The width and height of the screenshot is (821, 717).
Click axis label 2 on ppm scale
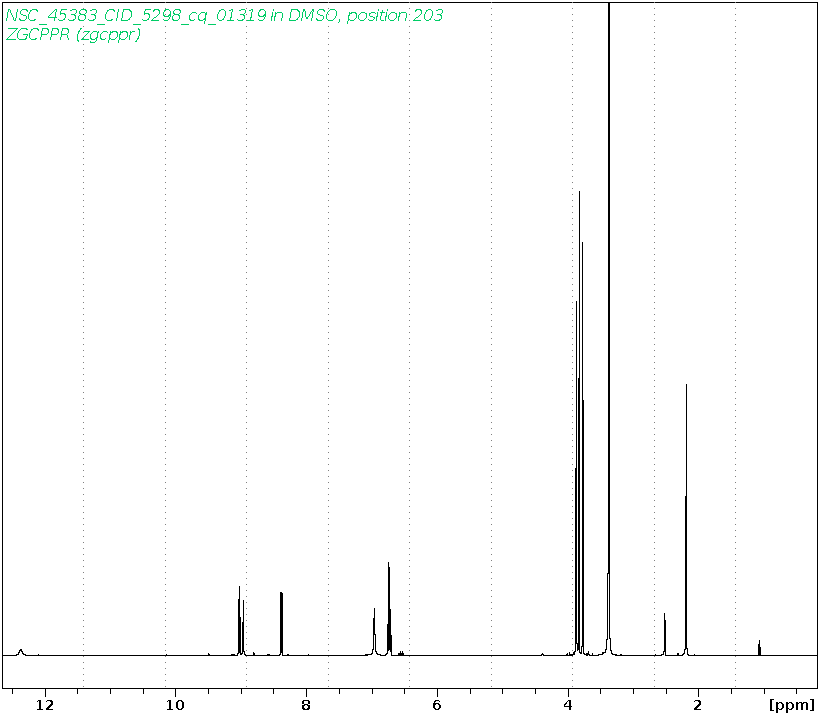[x=698, y=705]
